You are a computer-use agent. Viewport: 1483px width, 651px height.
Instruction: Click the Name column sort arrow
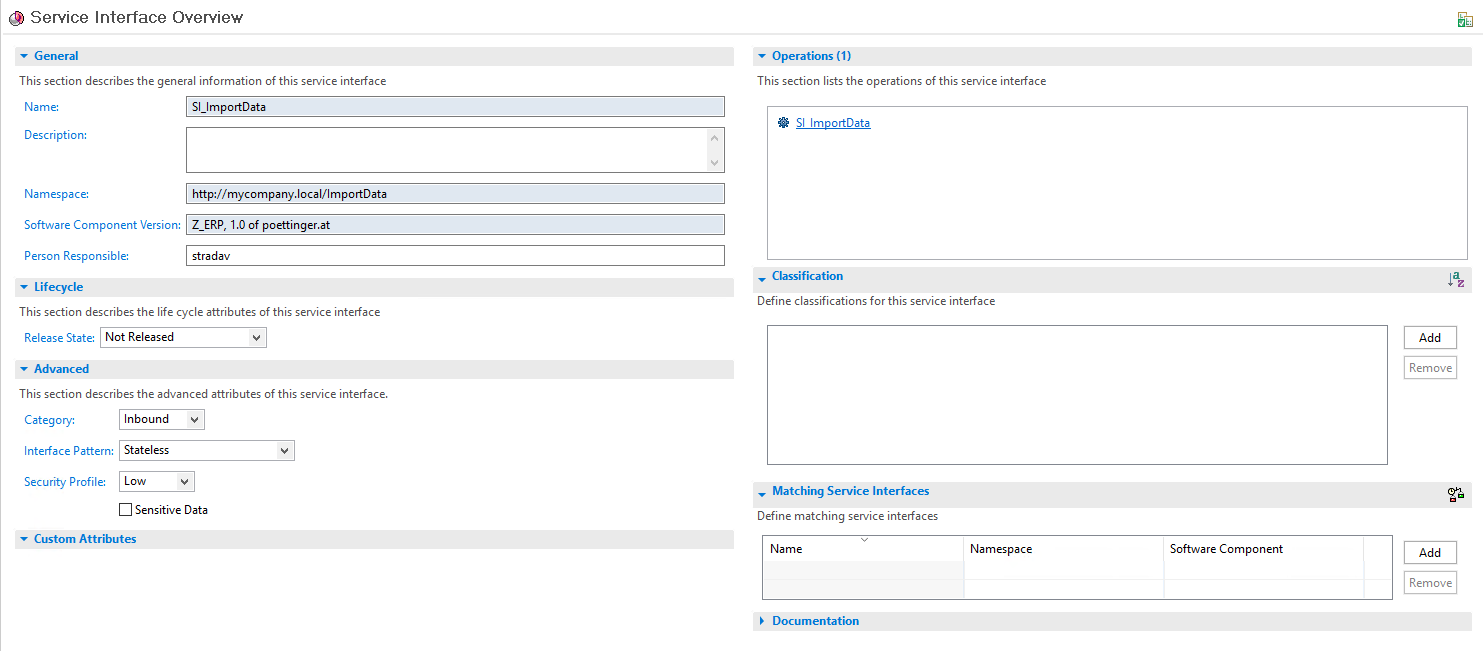[x=862, y=541]
